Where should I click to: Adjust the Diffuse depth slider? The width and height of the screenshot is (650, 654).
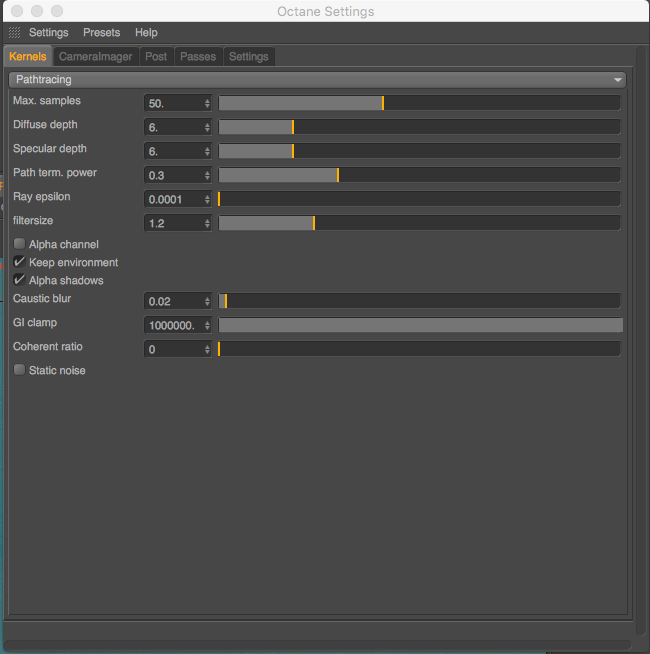[419, 127]
